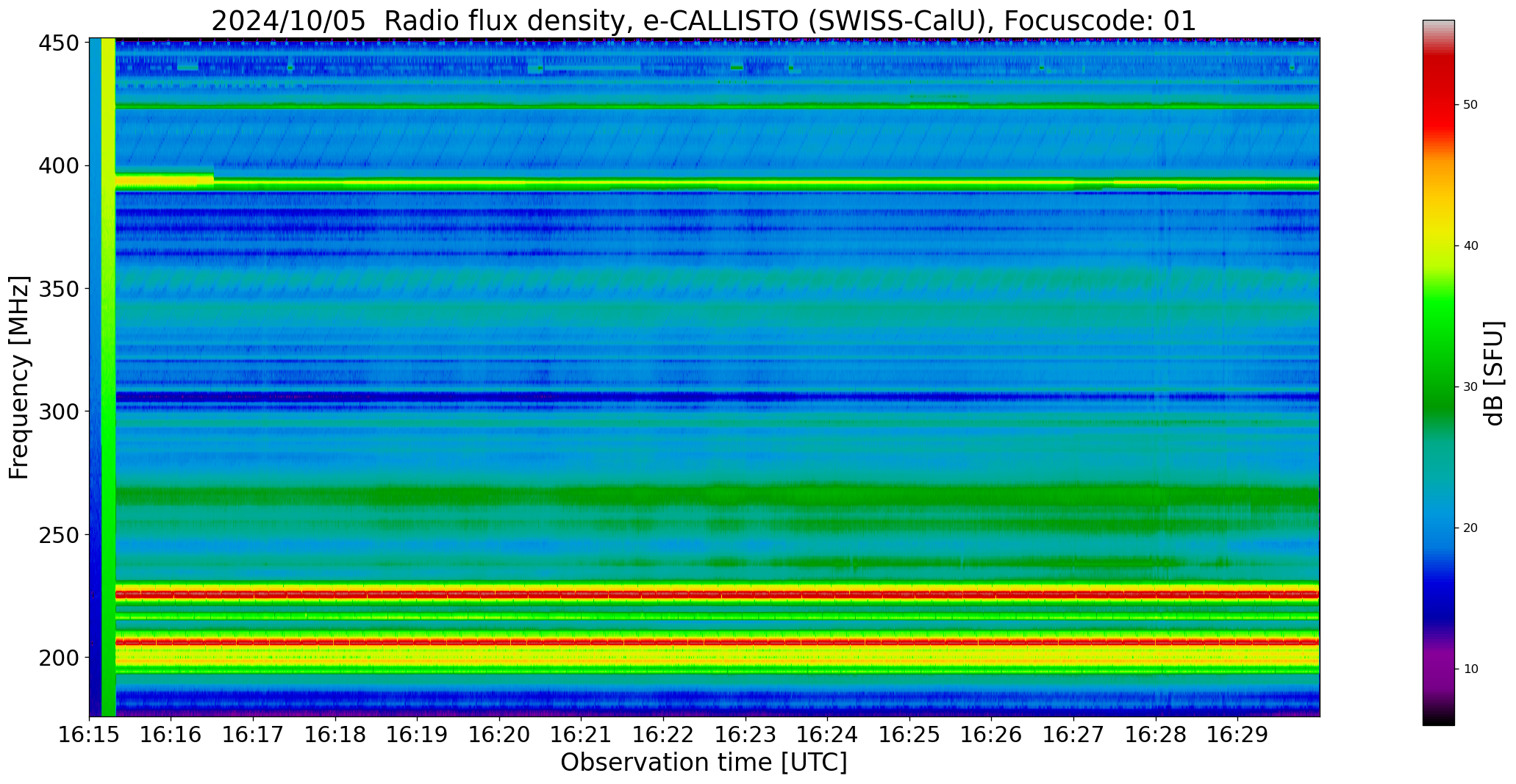The width and height of the screenshot is (1516, 784).
Task: Click the colorbar tick label 50
Action: pyautogui.click(x=1470, y=105)
